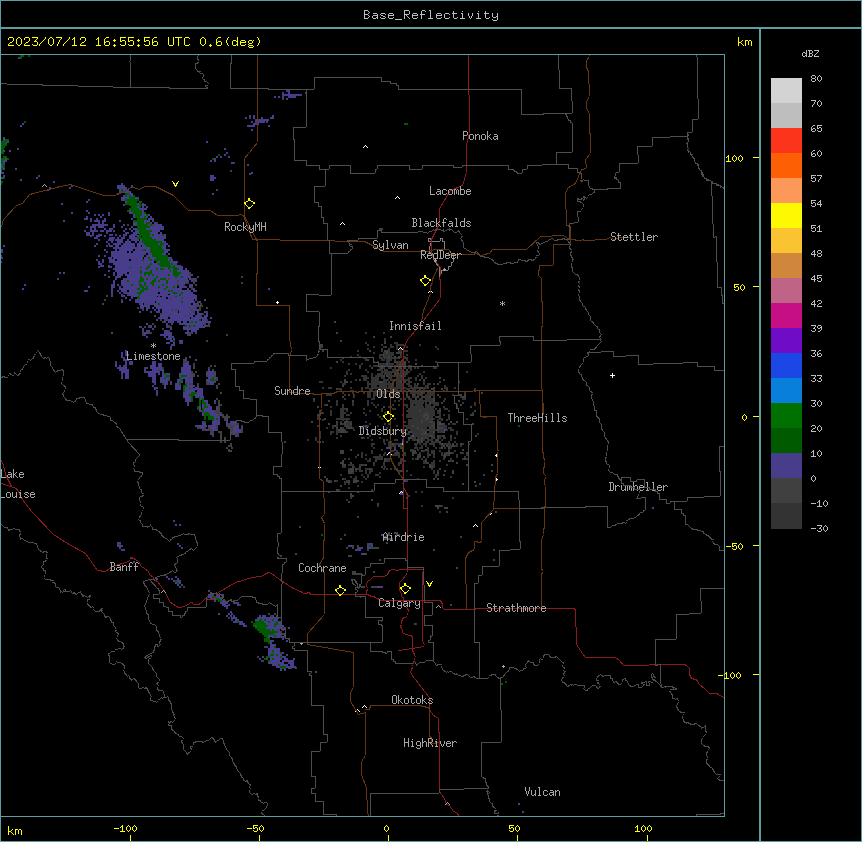Click the Sylvan label
This screenshot has height=842, width=862.
click(x=390, y=245)
